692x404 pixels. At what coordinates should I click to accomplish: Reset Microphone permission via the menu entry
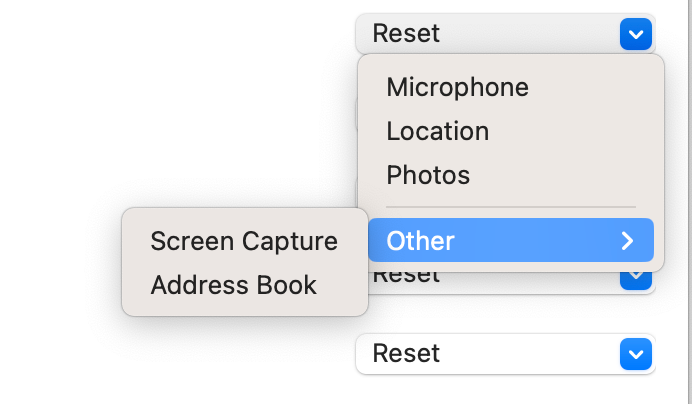pos(457,87)
